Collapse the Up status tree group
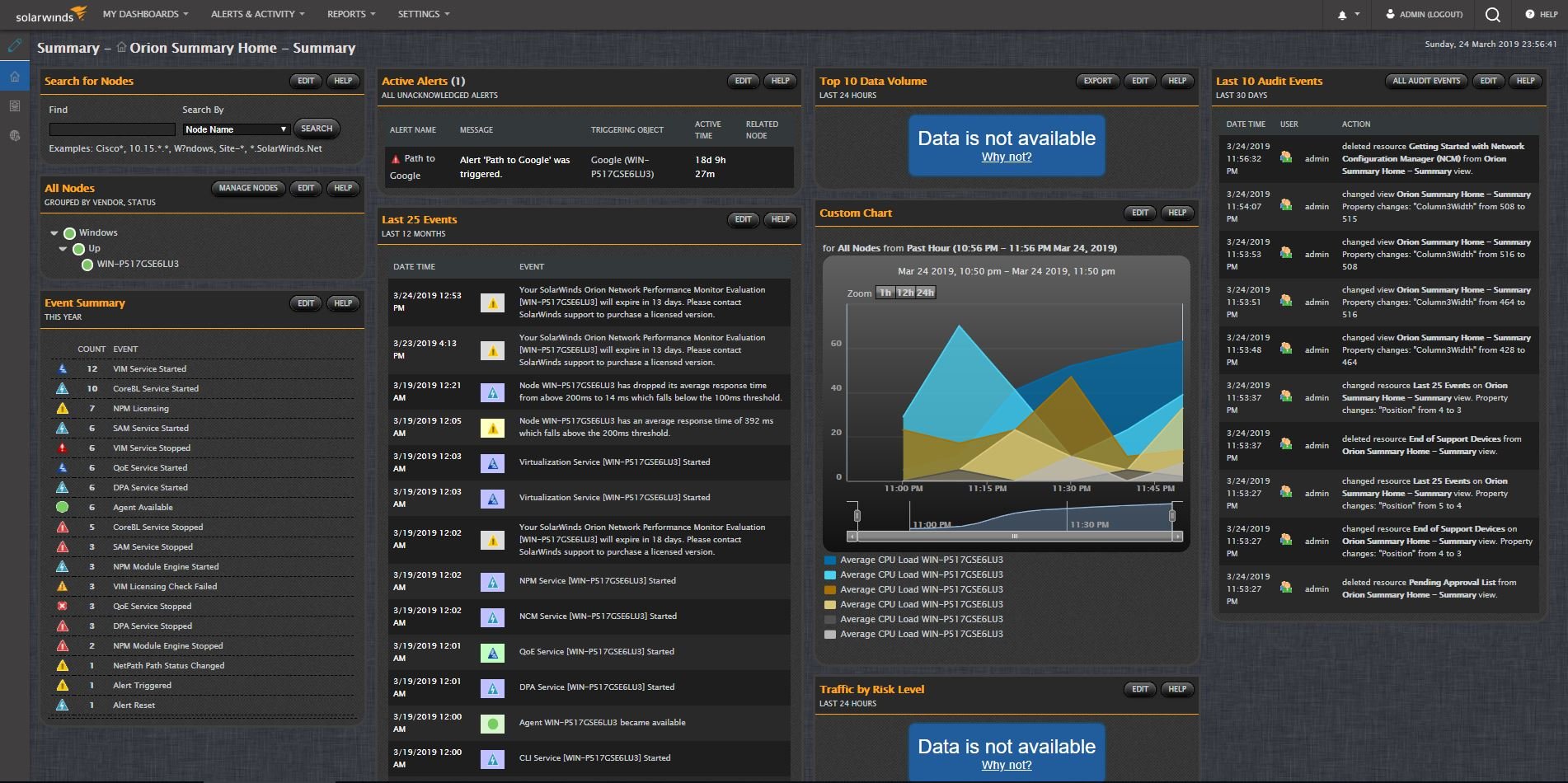 [x=63, y=249]
